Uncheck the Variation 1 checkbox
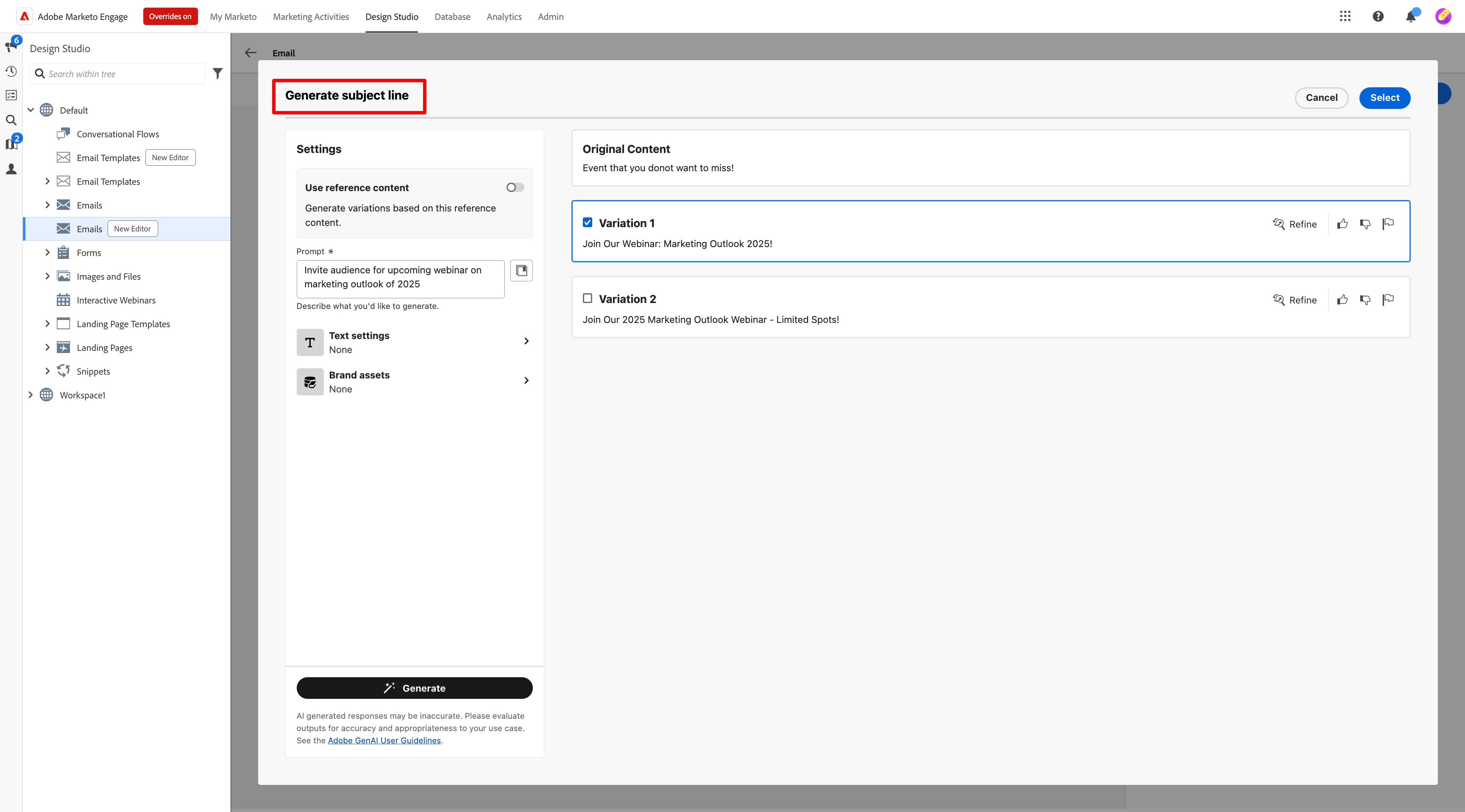The width and height of the screenshot is (1465, 812). click(x=588, y=222)
